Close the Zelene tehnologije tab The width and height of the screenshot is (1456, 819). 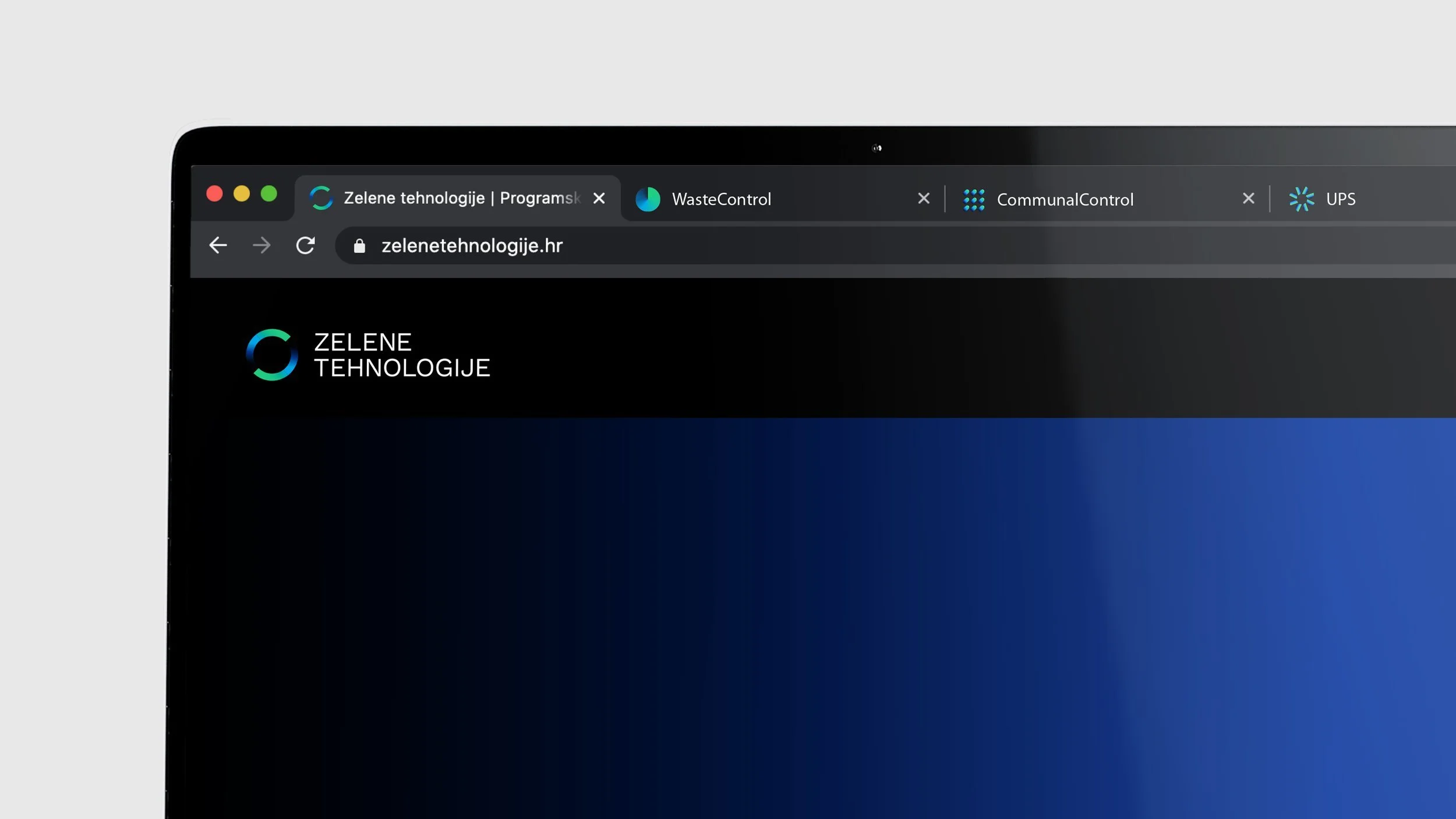599,198
